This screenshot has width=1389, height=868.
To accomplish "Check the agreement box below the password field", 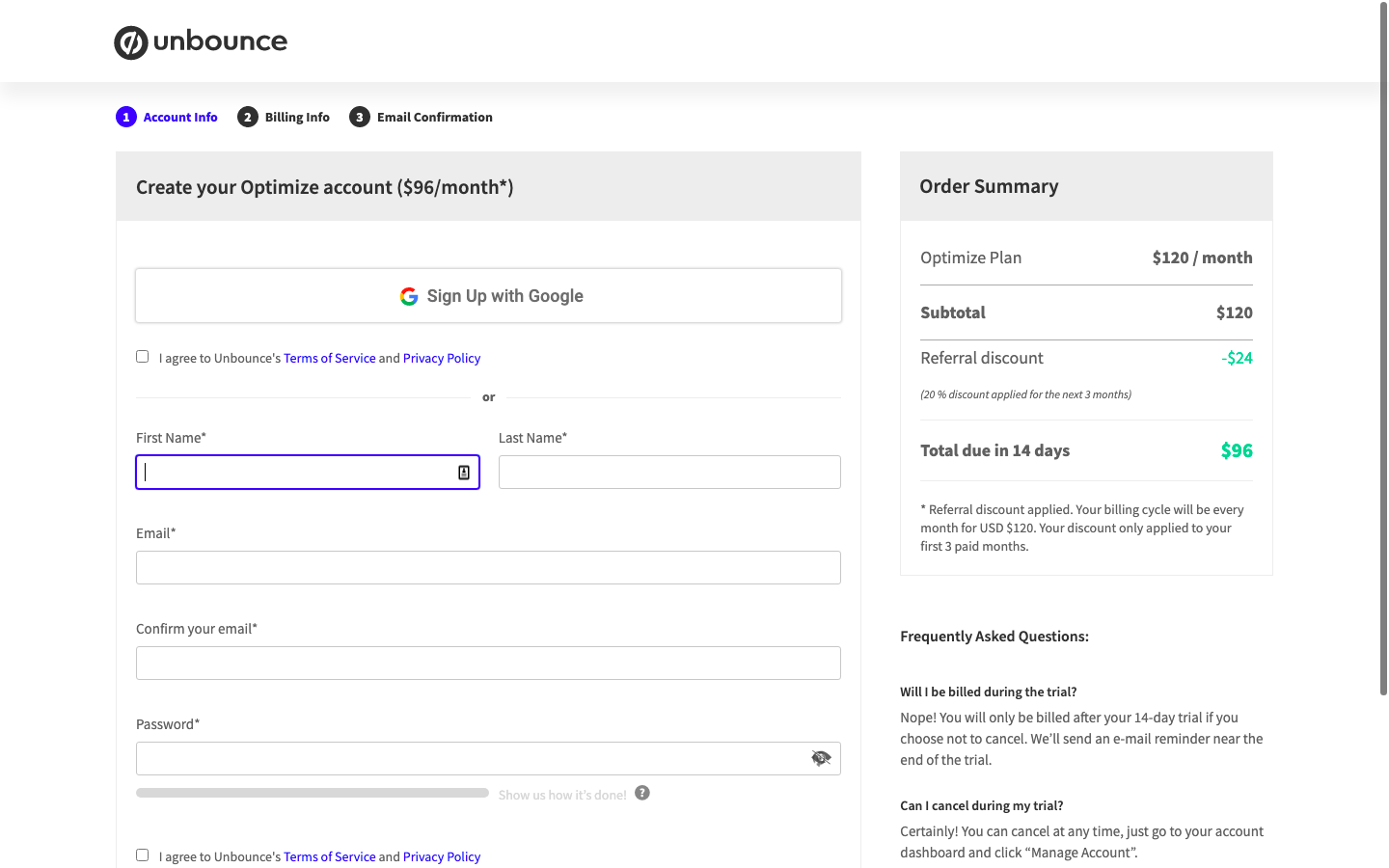I will (143, 855).
